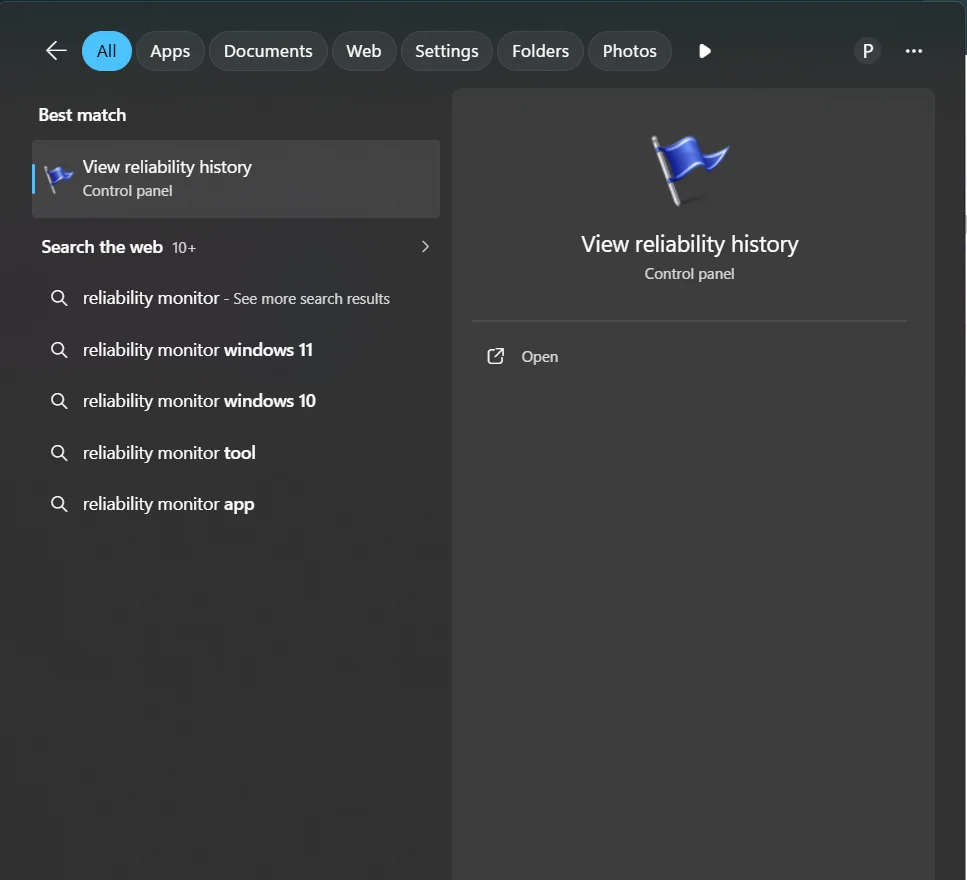Viewport: 967px width, 880px height.
Task: Go back with the left arrow icon
Action: point(56,51)
